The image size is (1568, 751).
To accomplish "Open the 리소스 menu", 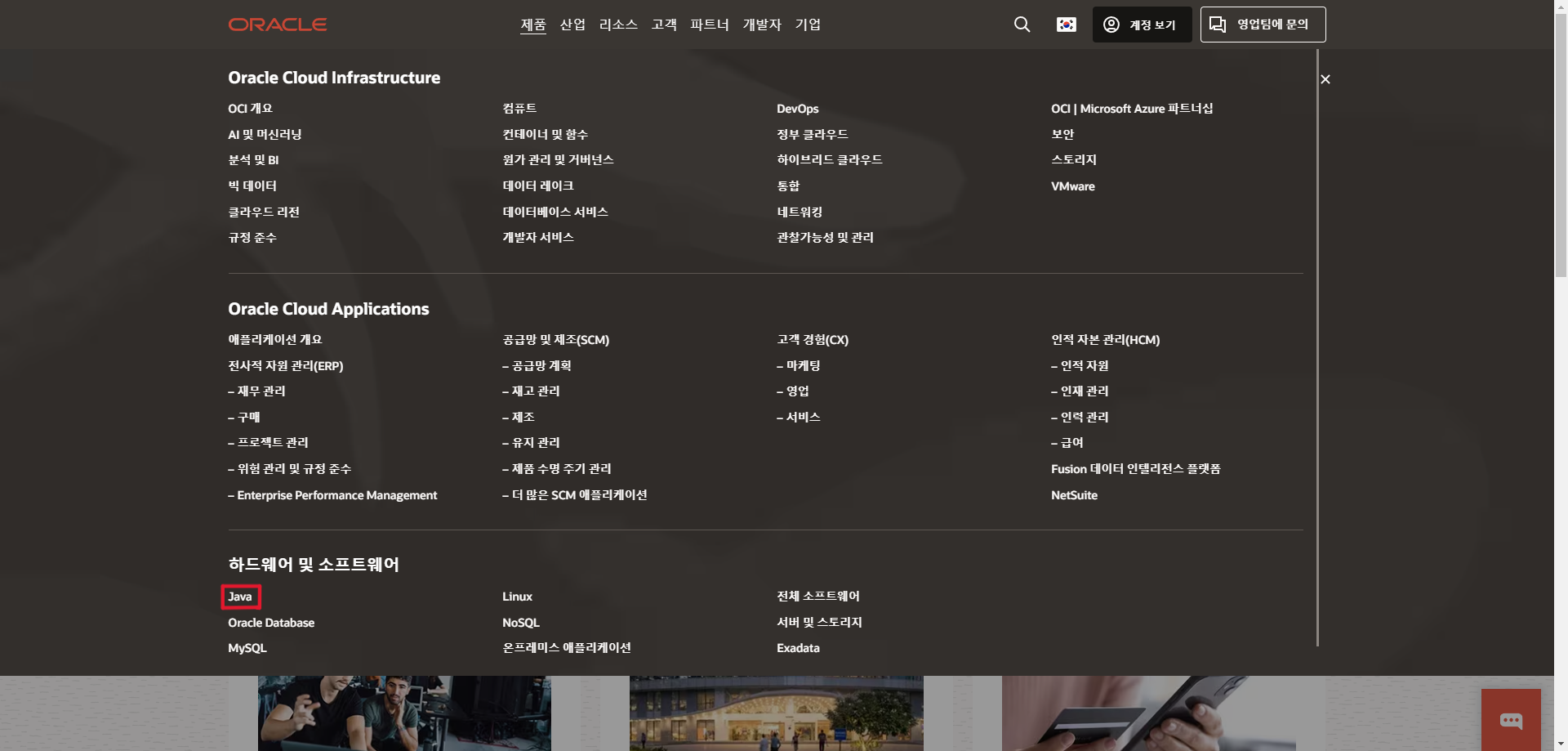I will click(x=618, y=25).
